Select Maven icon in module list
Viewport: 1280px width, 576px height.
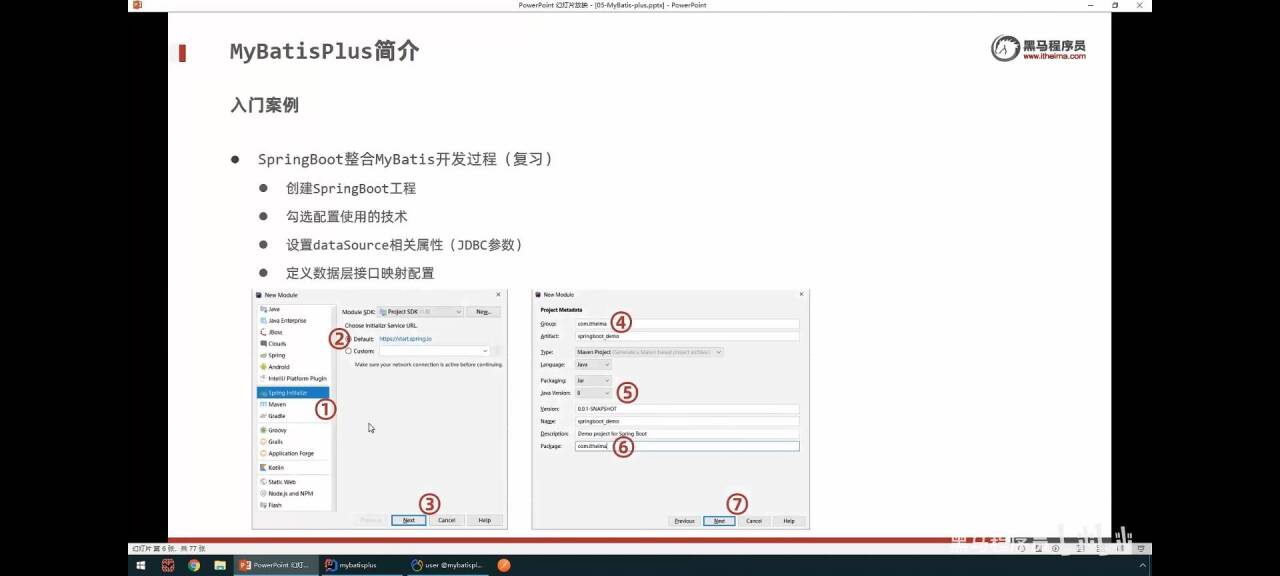(263, 404)
